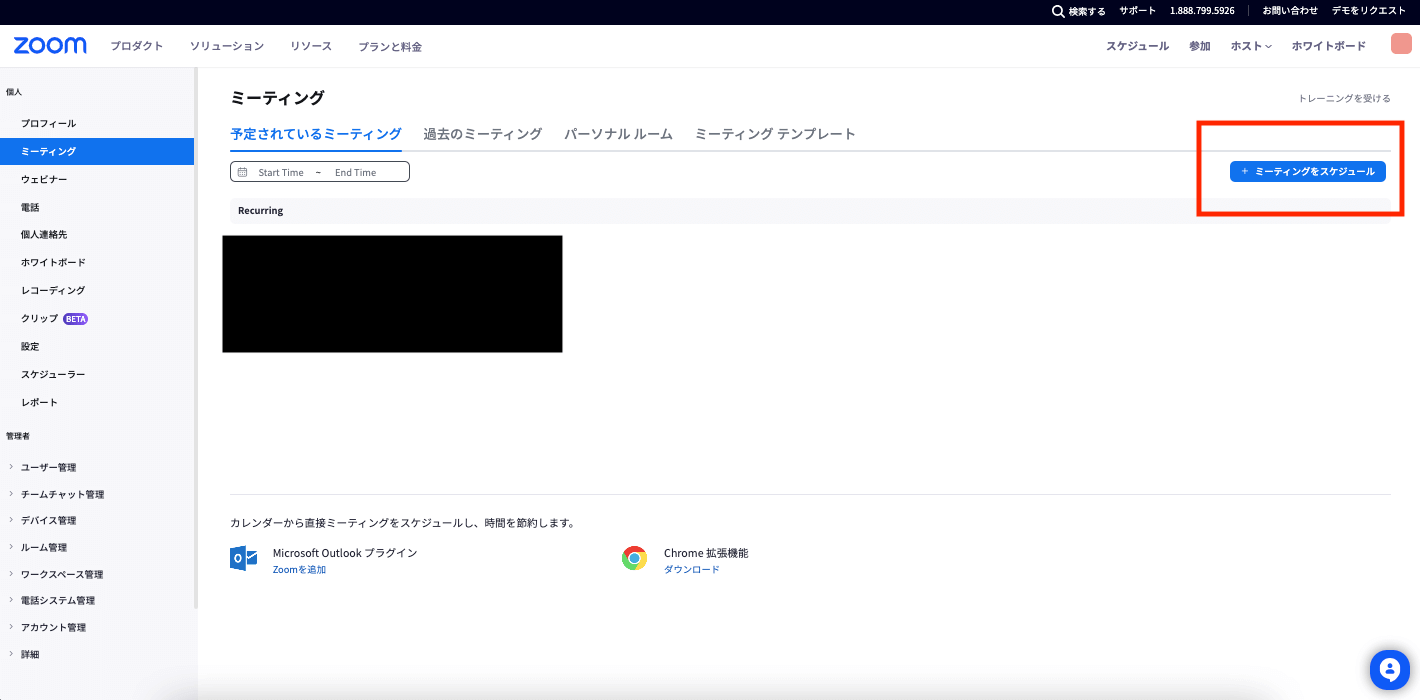Click the sidebar vertical scrollbar
The image size is (1420, 700).
196,340
